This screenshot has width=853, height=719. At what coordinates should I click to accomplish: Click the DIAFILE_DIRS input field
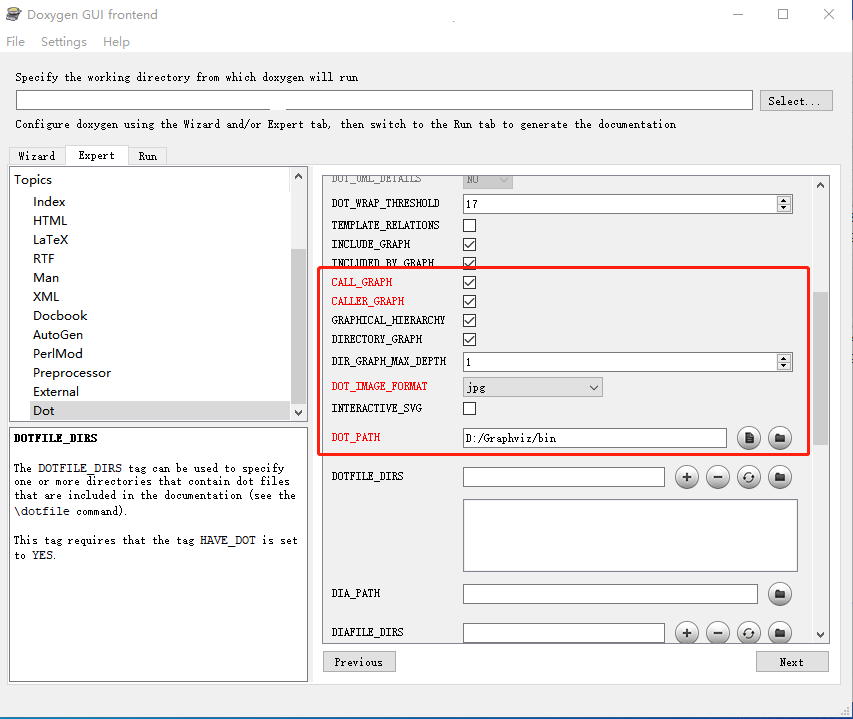(x=564, y=633)
